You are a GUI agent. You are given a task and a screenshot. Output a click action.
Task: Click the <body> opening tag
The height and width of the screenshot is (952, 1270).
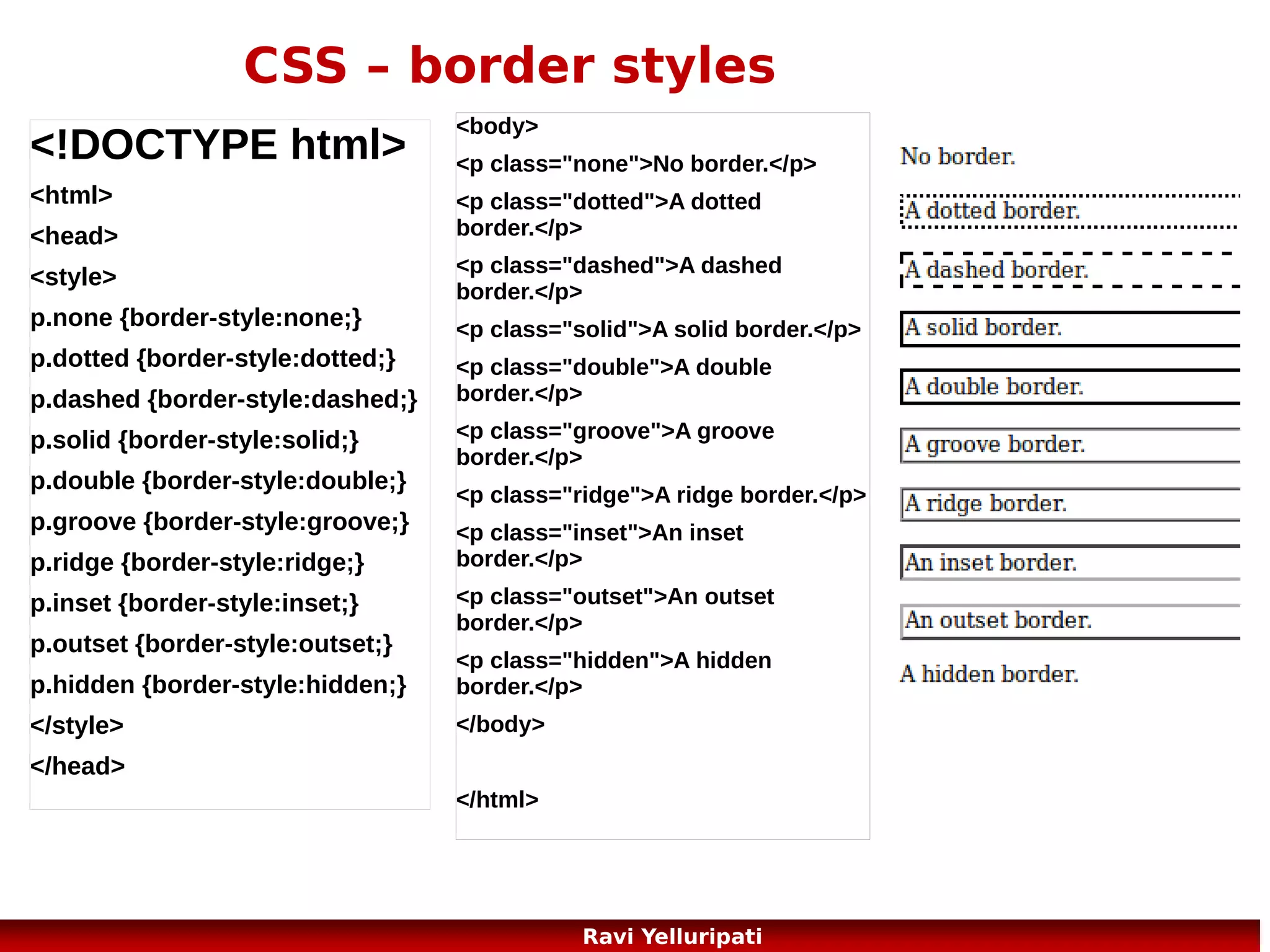497,126
